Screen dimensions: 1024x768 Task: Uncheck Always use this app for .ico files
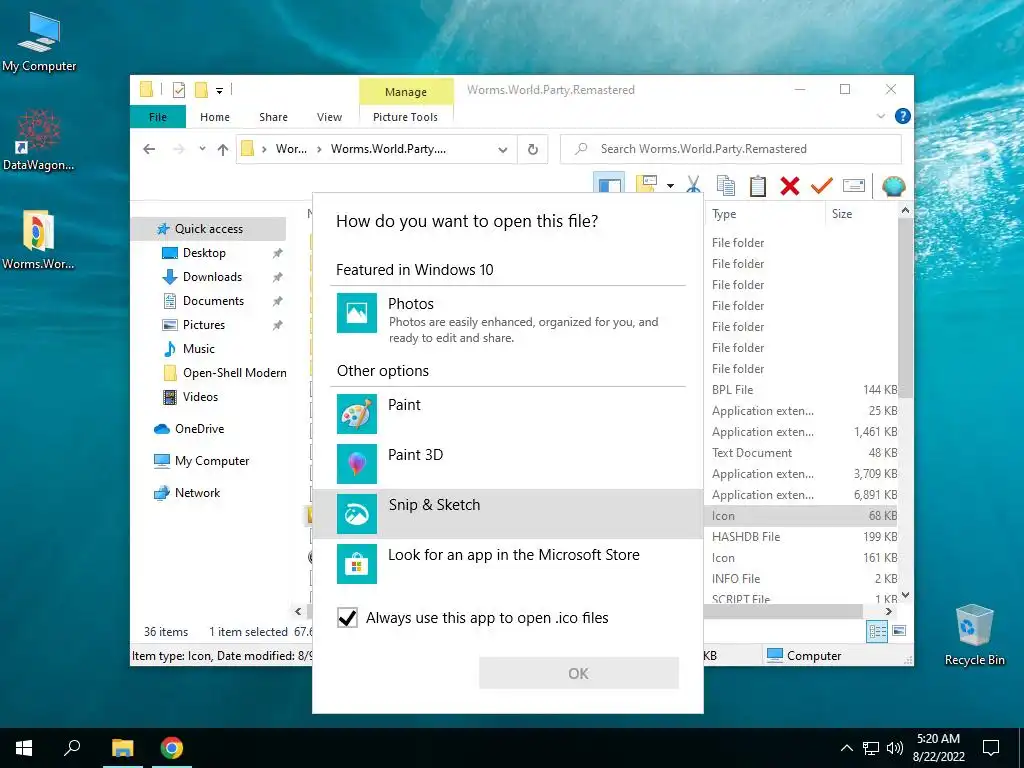347,618
